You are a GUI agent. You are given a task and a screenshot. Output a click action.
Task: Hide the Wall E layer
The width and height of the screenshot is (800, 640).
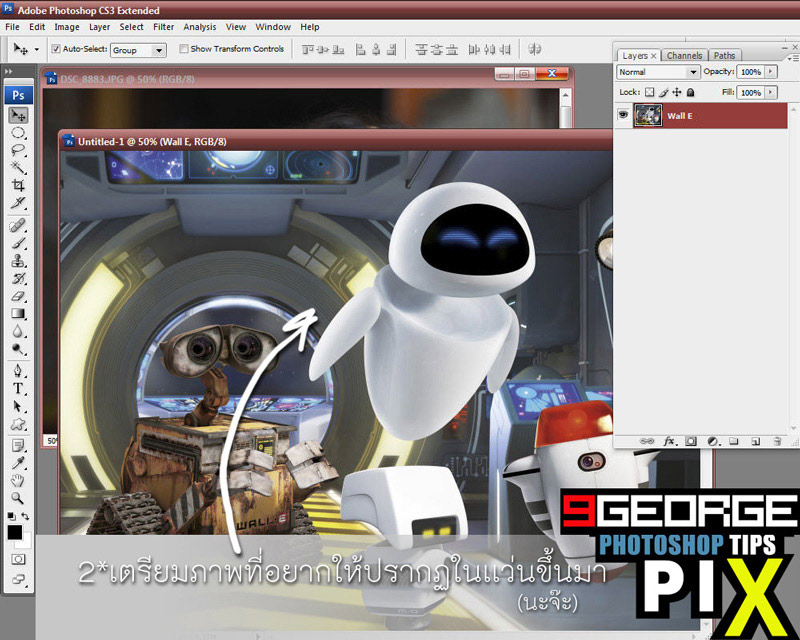click(x=623, y=115)
